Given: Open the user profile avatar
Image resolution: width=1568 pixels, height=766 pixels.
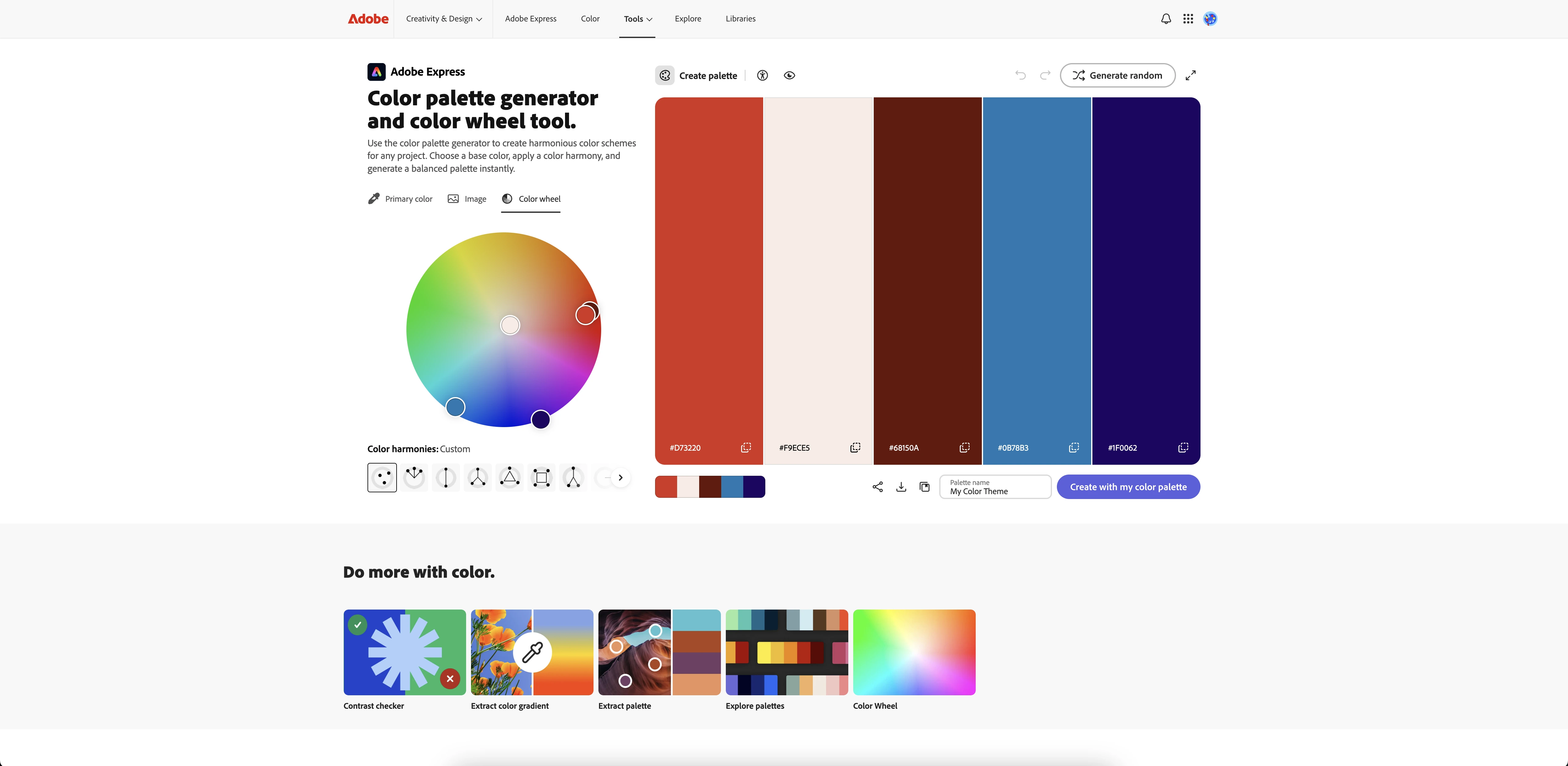Looking at the screenshot, I should click(1210, 19).
